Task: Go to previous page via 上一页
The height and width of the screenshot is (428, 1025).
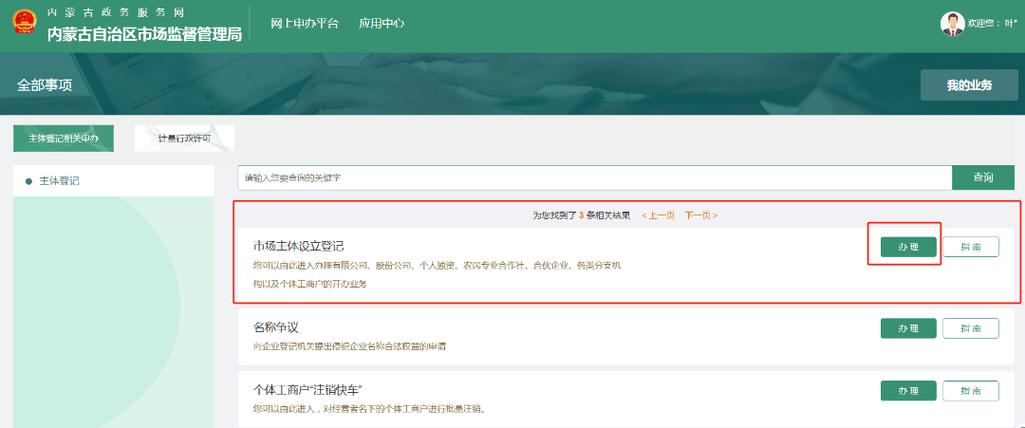Action: [658, 215]
